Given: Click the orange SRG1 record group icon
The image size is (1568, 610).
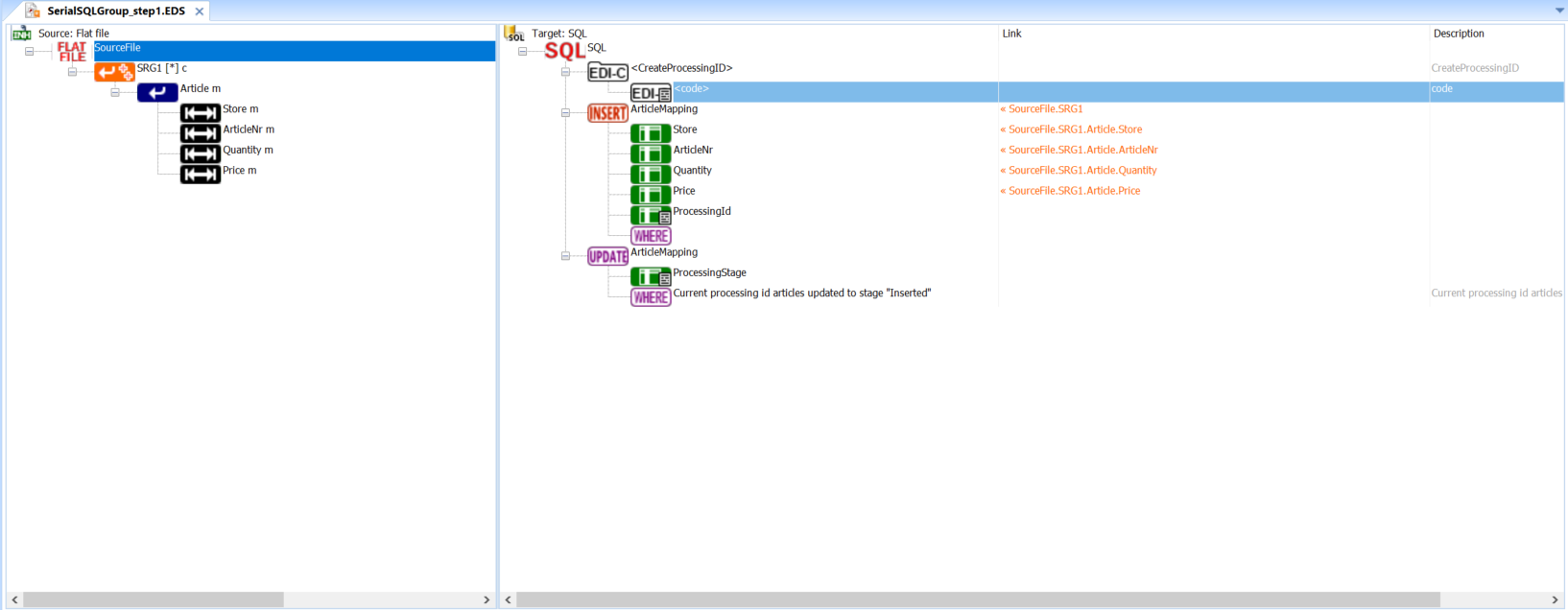Looking at the screenshot, I should 114,72.
